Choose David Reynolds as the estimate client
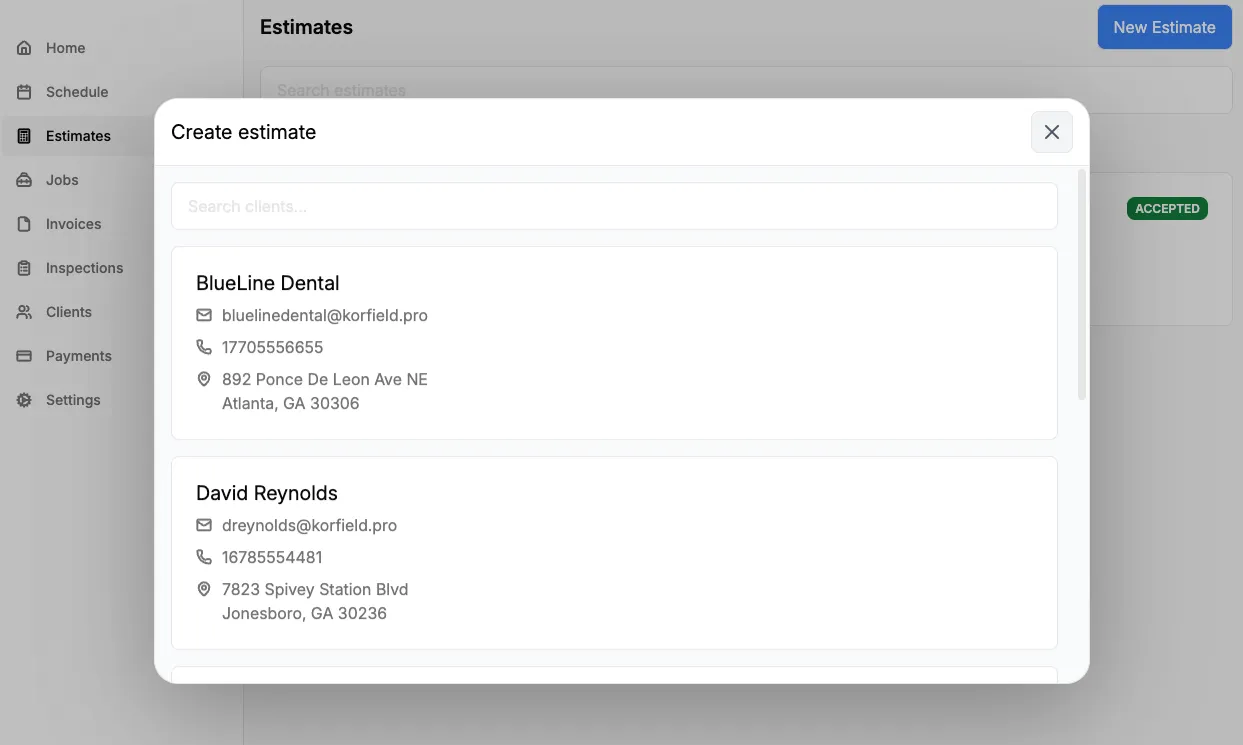The width and height of the screenshot is (1243, 745). (614, 552)
